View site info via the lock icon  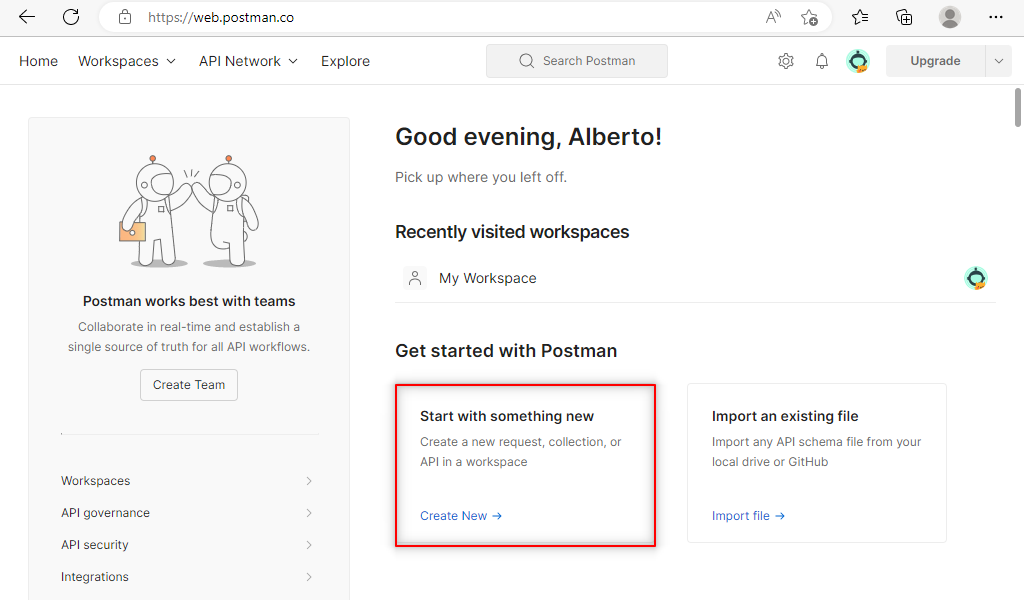125,17
